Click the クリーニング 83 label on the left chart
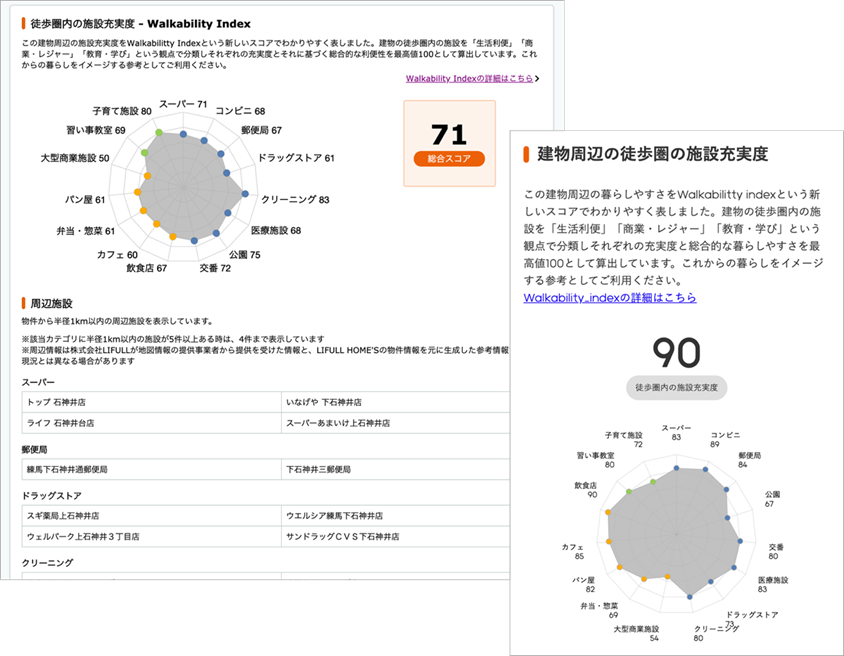 click(295, 200)
